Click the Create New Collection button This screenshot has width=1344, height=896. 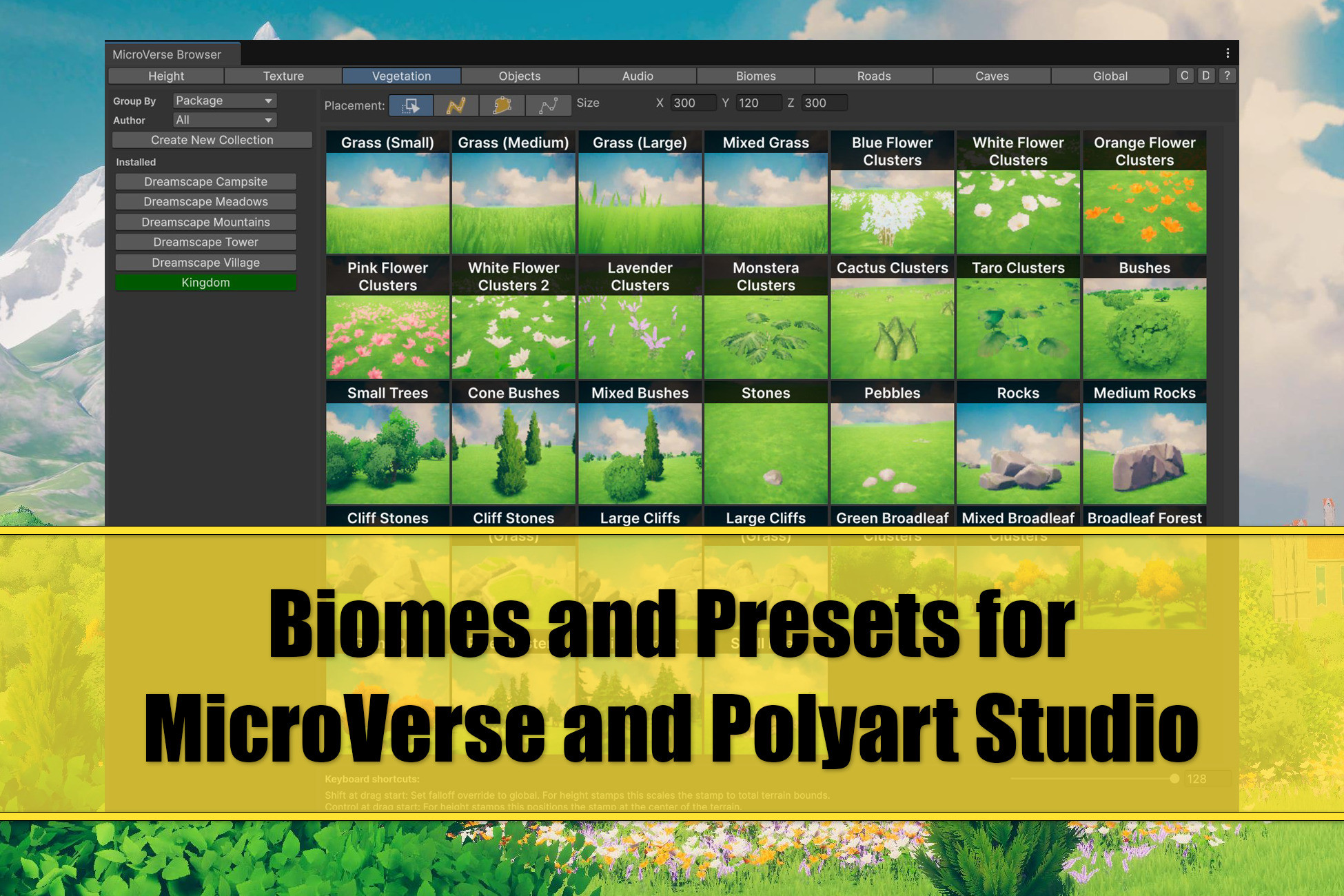tap(212, 140)
